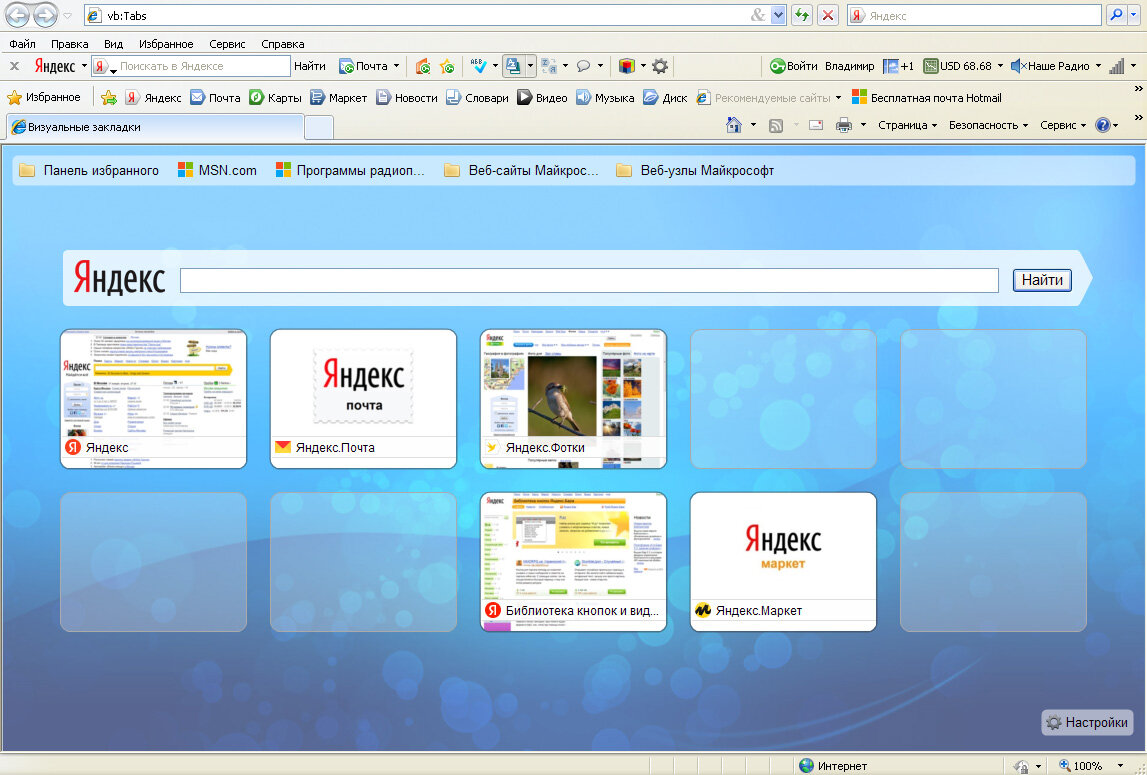
Task: Click the orange page bookmark icon
Action: (423, 67)
